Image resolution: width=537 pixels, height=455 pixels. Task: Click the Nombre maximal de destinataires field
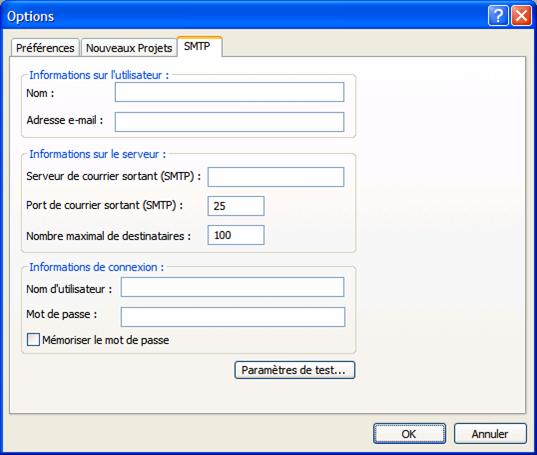click(236, 235)
